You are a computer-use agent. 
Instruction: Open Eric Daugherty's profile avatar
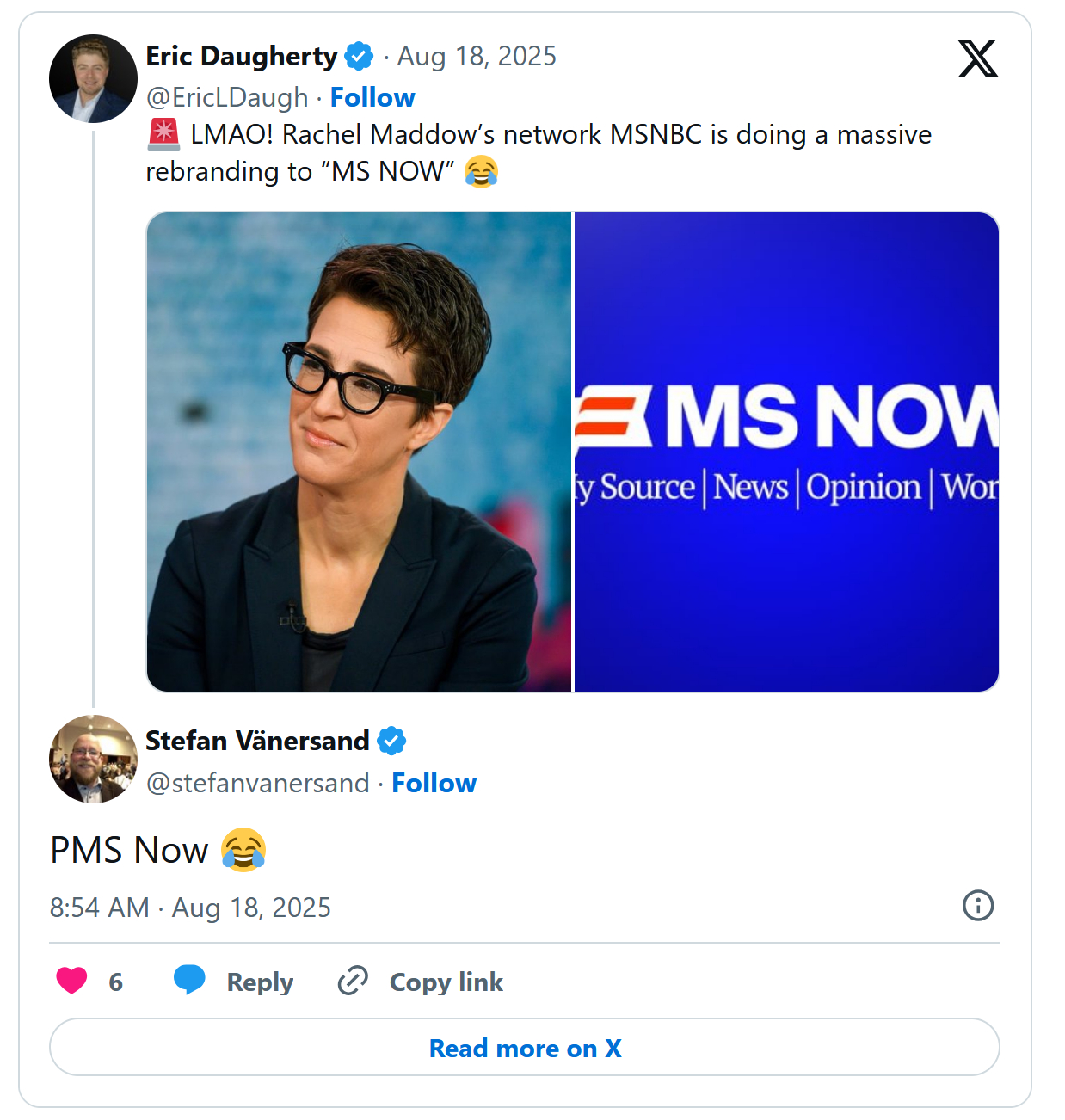coord(93,78)
